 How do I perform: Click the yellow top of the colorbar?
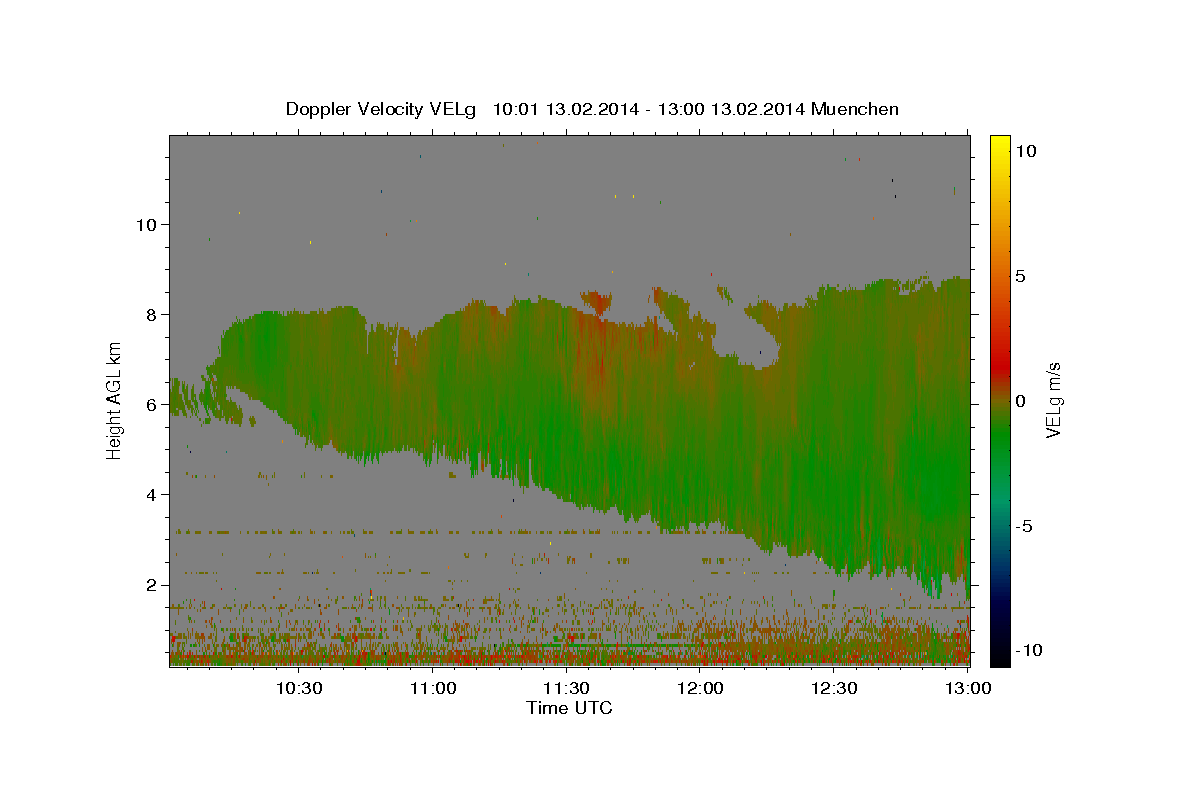click(x=1000, y=142)
